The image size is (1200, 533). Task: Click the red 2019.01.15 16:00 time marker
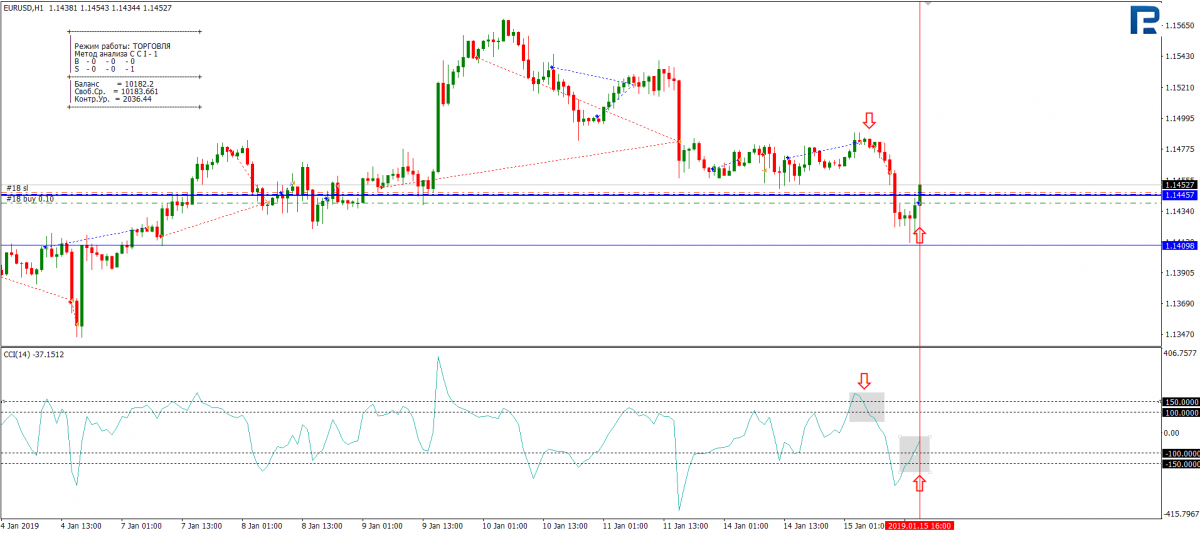point(920,526)
